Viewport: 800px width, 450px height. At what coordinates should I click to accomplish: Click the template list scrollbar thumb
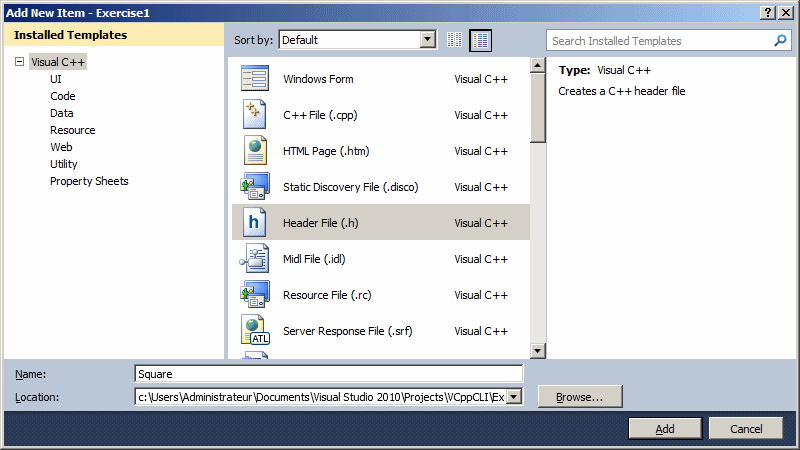pos(537,108)
